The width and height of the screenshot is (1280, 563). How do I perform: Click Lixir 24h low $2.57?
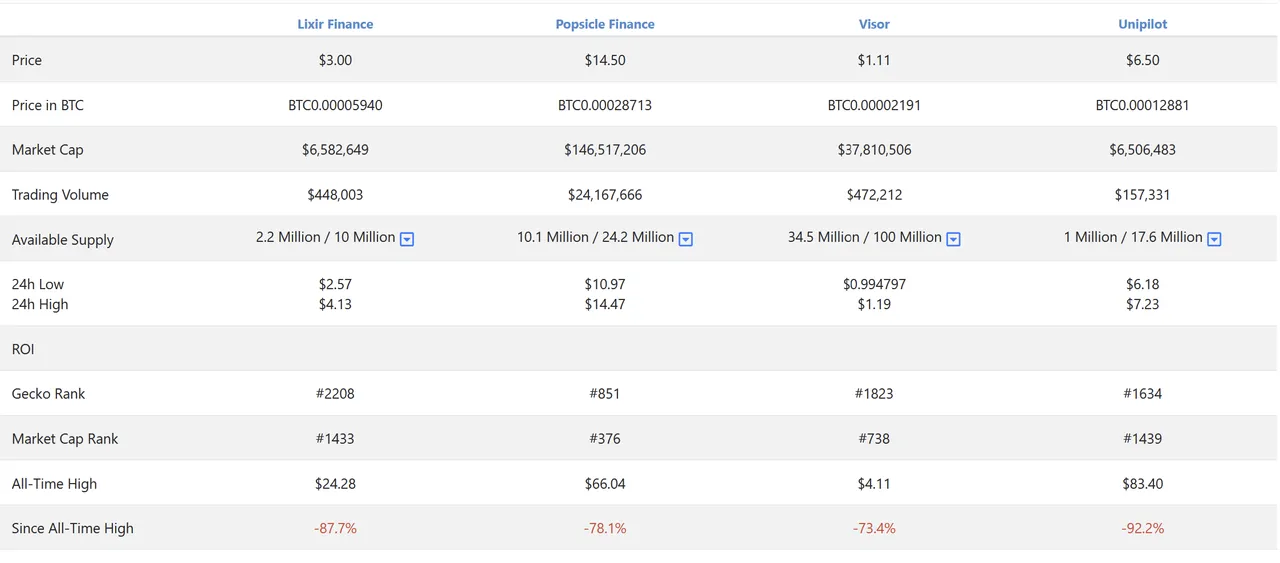(335, 284)
